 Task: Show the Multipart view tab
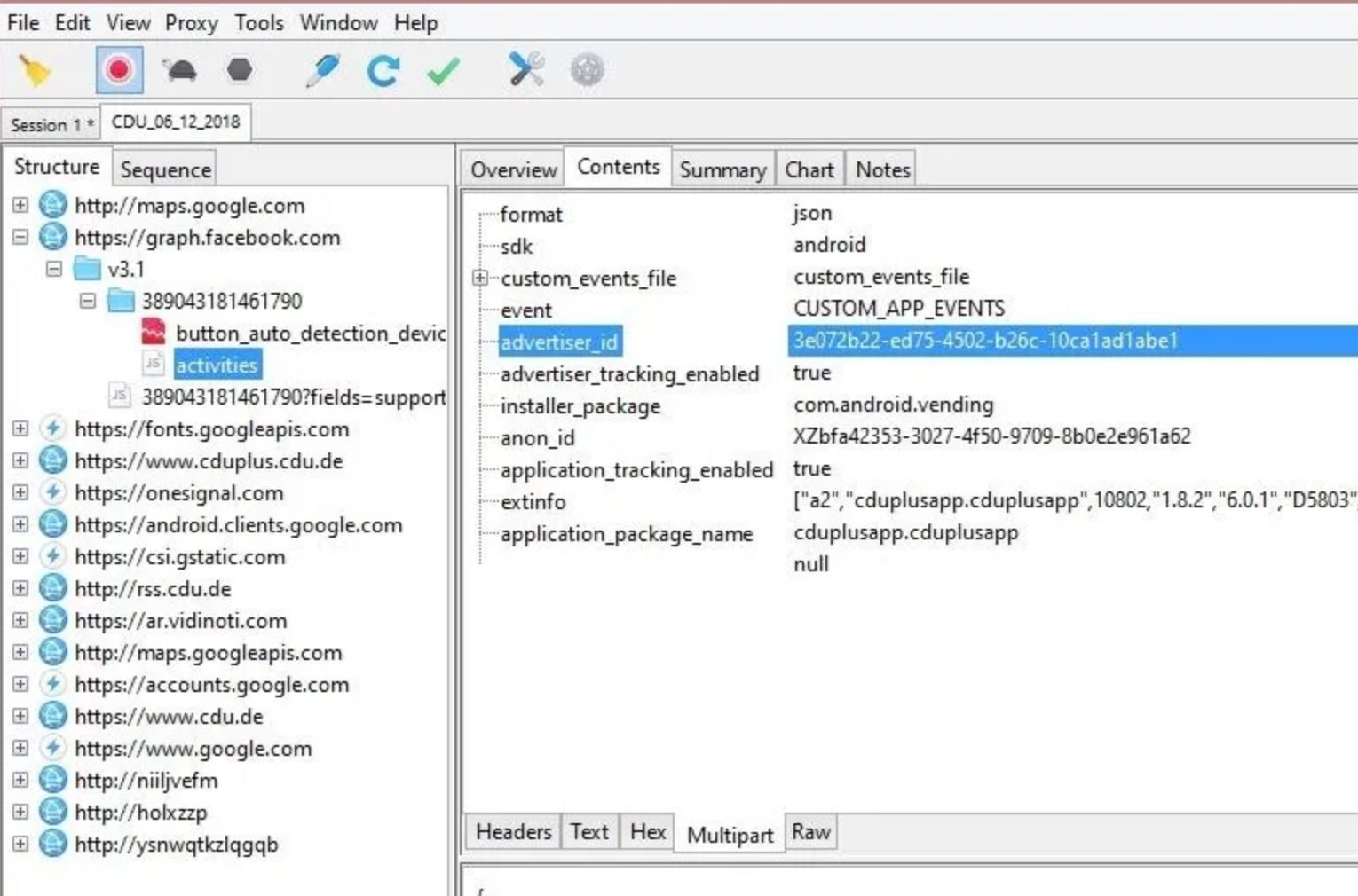[x=730, y=835]
